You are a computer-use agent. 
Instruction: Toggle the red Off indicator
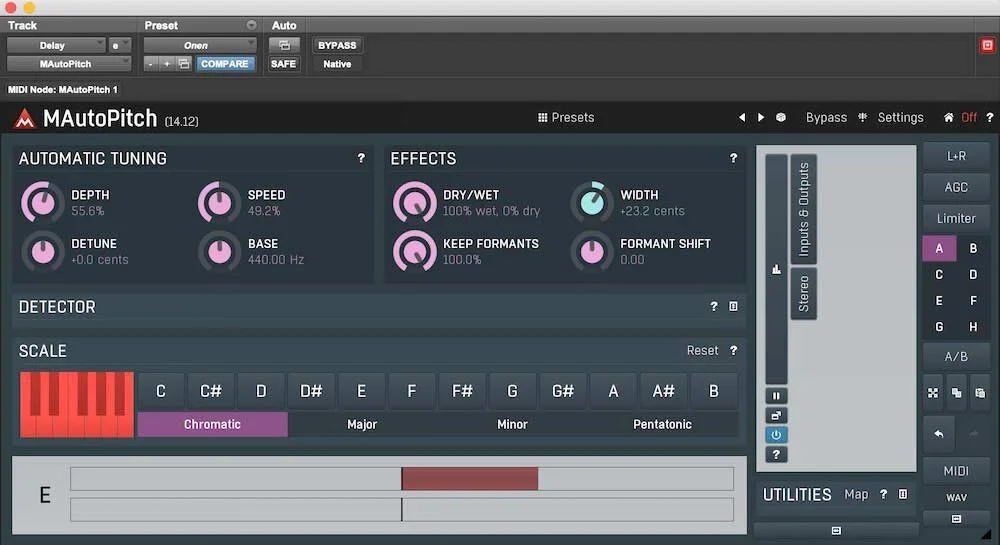point(969,117)
